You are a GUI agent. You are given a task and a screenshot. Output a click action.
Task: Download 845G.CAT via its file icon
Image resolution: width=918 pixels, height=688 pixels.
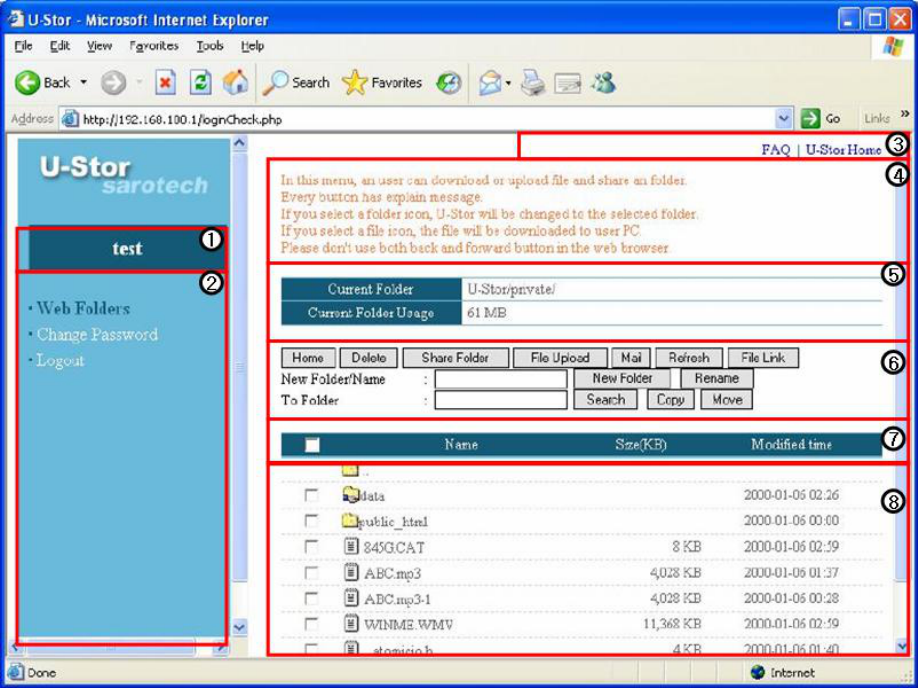coord(351,547)
